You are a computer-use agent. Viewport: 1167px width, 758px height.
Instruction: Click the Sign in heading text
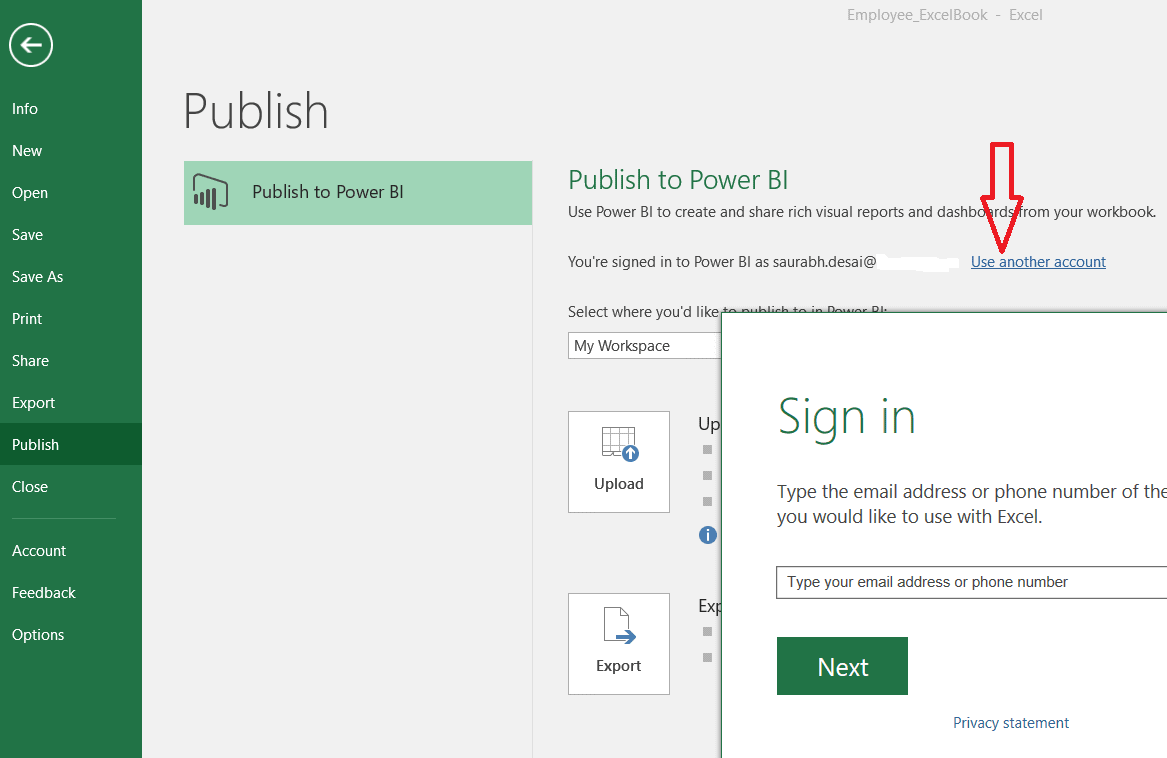tap(847, 418)
